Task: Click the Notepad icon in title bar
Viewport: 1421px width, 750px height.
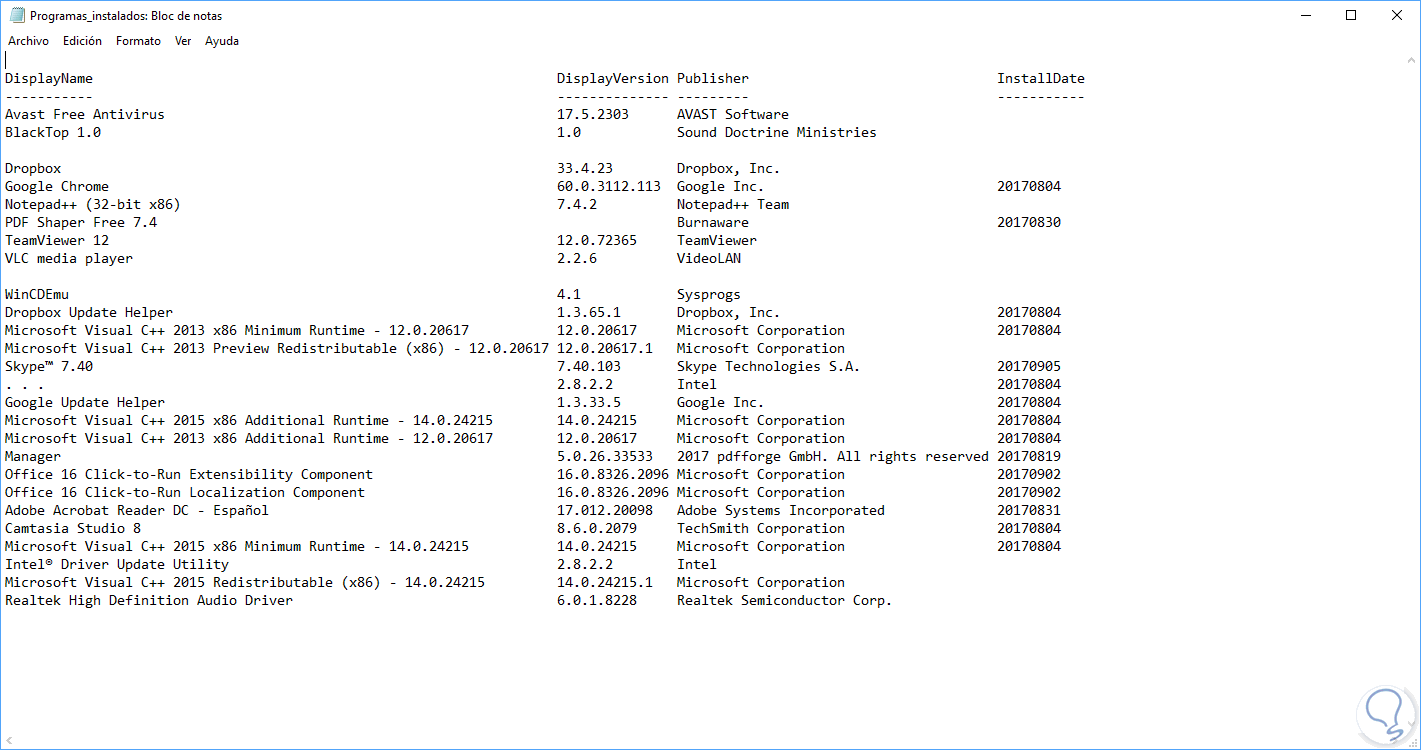Action: (16, 15)
